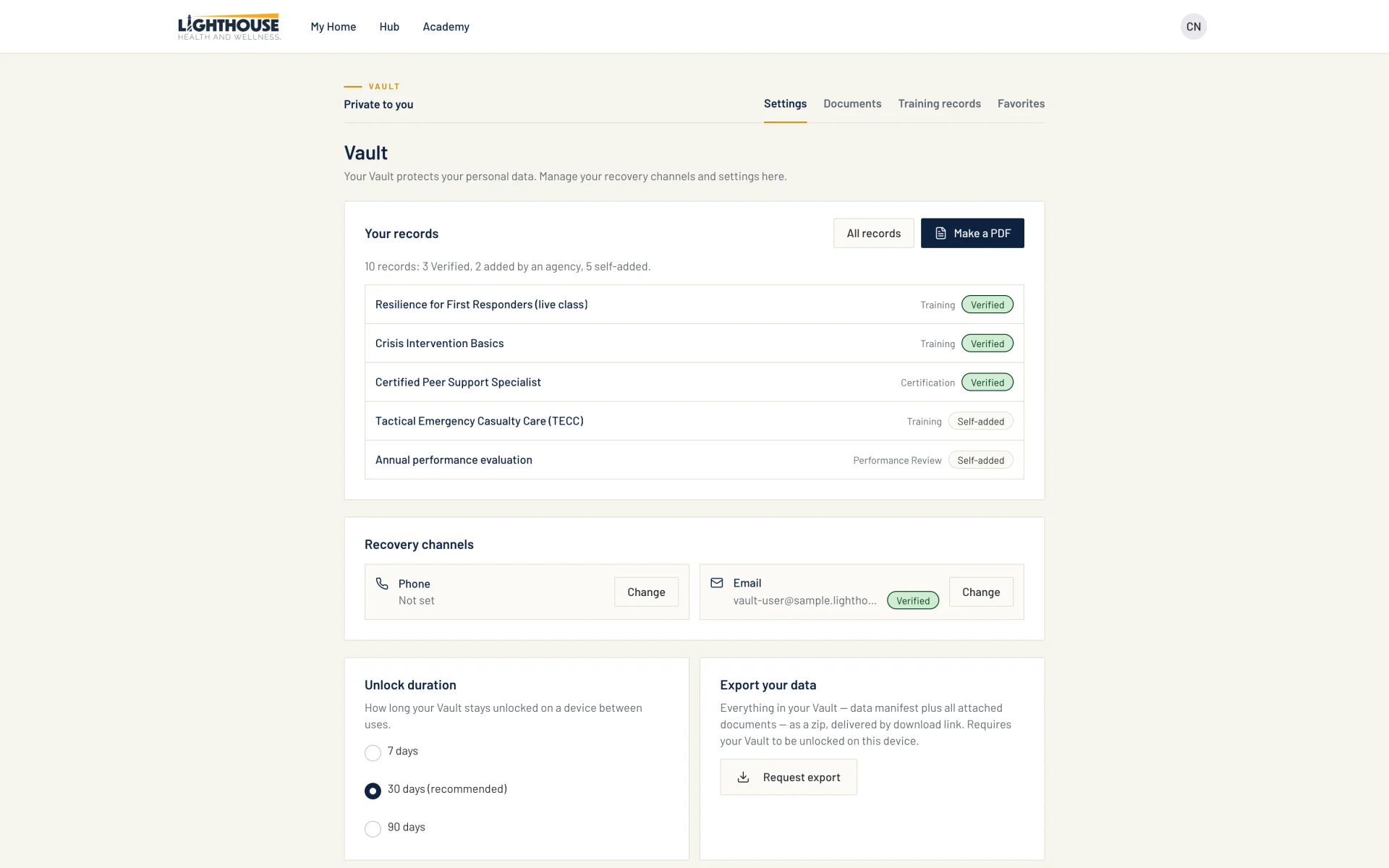The height and width of the screenshot is (868, 1389).
Task: Open Tactical Emergency Casualty Care (TECC) record
Action: 694,421
